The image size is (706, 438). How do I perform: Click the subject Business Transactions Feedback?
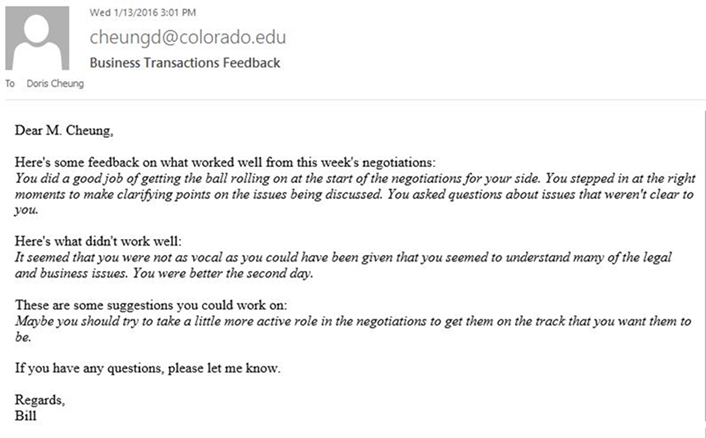185,63
